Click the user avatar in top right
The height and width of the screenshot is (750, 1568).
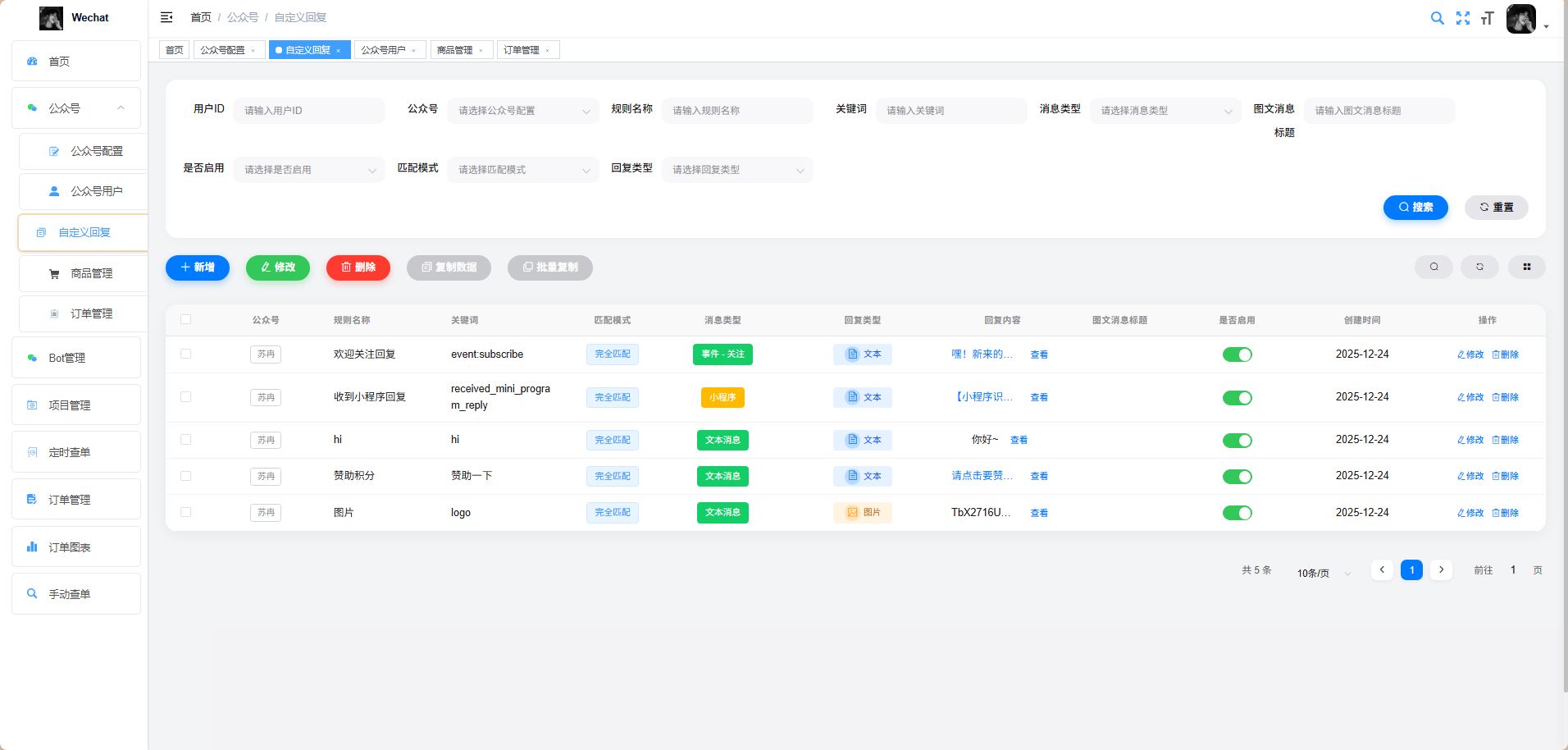click(1520, 18)
